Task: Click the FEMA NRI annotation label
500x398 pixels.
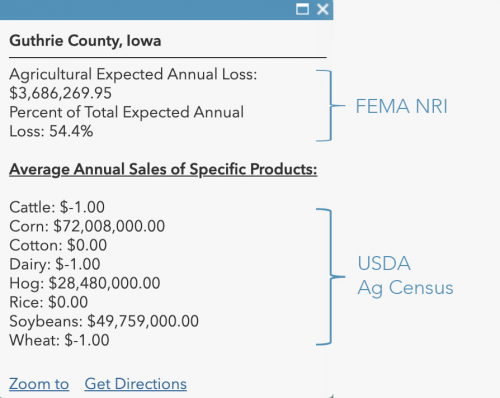Action: coord(401,106)
